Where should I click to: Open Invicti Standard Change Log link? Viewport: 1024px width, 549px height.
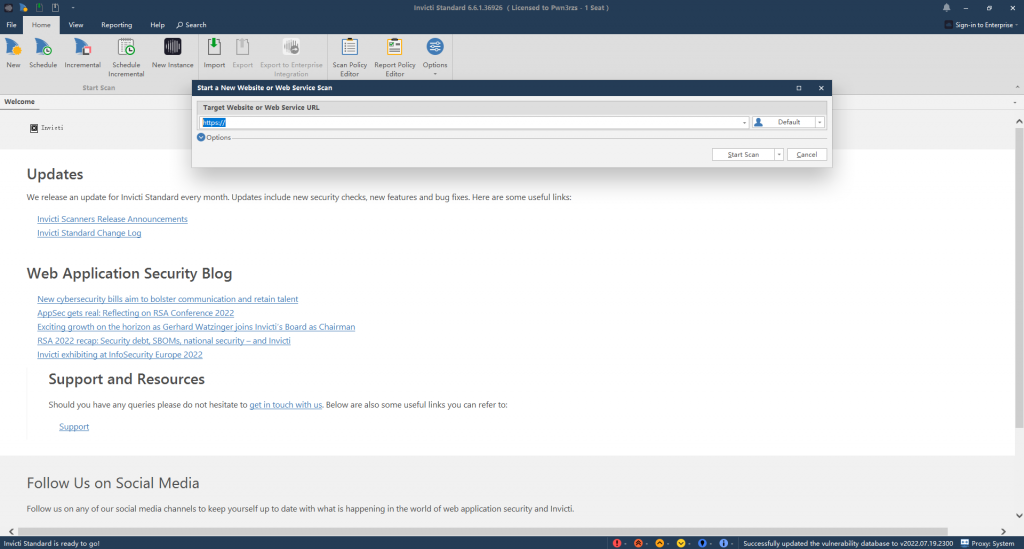tap(89, 233)
